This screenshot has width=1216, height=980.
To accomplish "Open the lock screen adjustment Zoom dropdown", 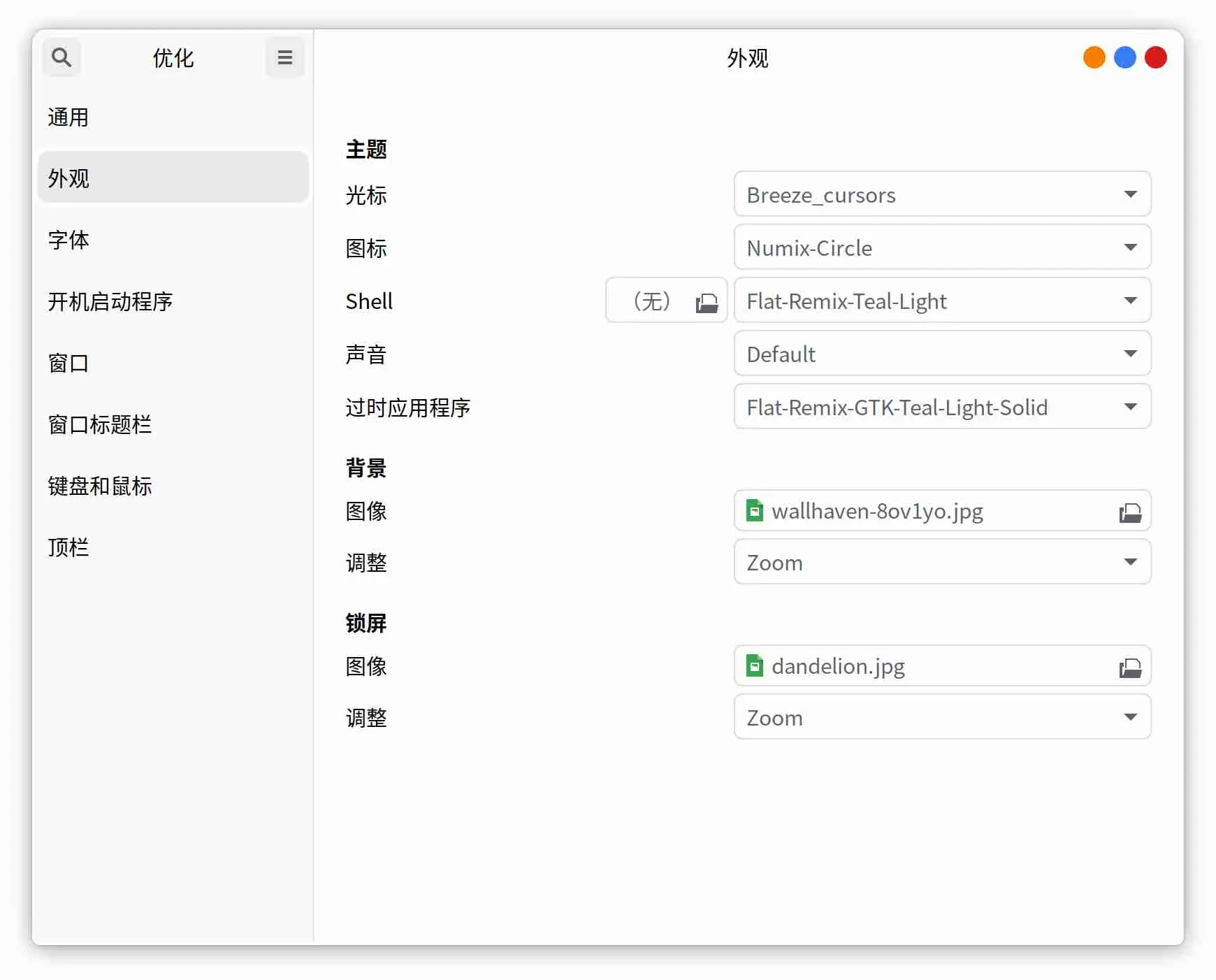I will coord(941,717).
